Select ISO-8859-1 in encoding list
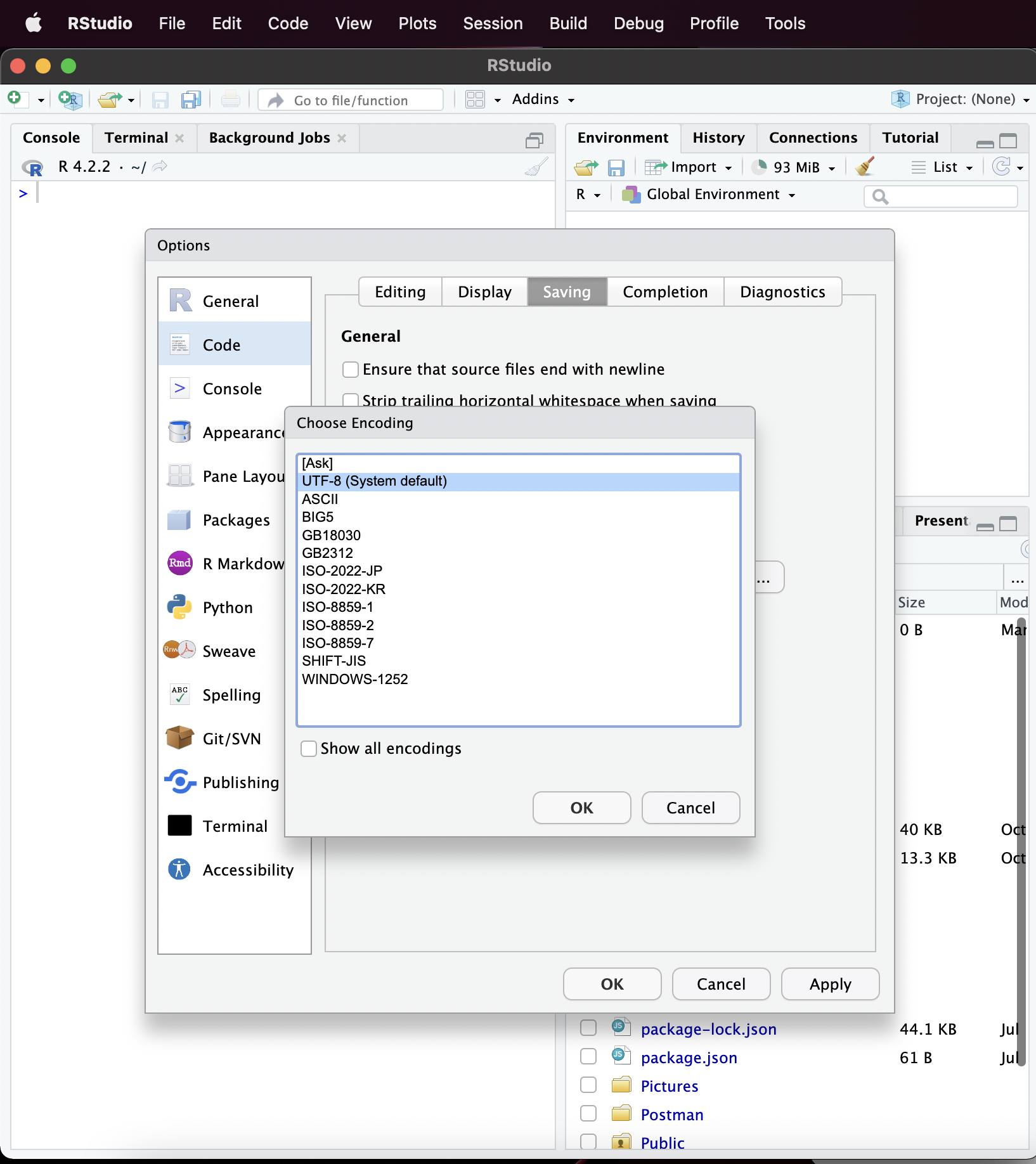This screenshot has height=1164, width=1036. (x=518, y=607)
